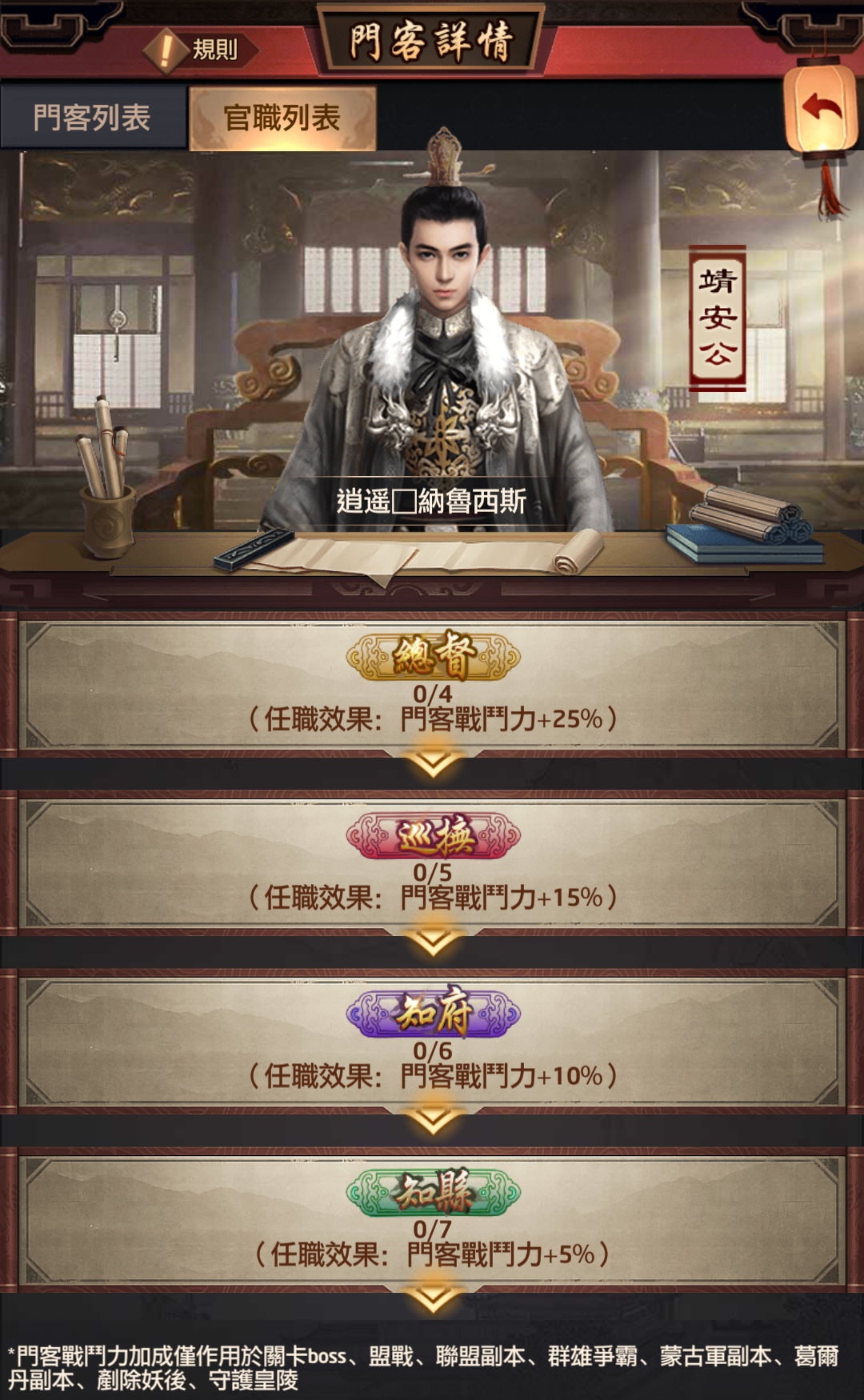
Task: Tap the 逍遥納魯西斯 name label
Action: tap(431, 502)
